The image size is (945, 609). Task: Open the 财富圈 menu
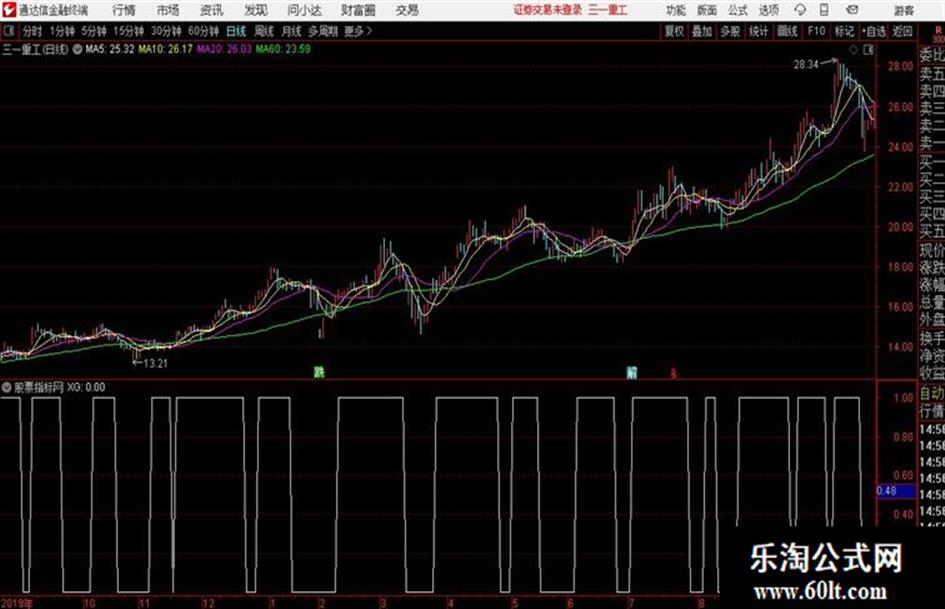(358, 10)
